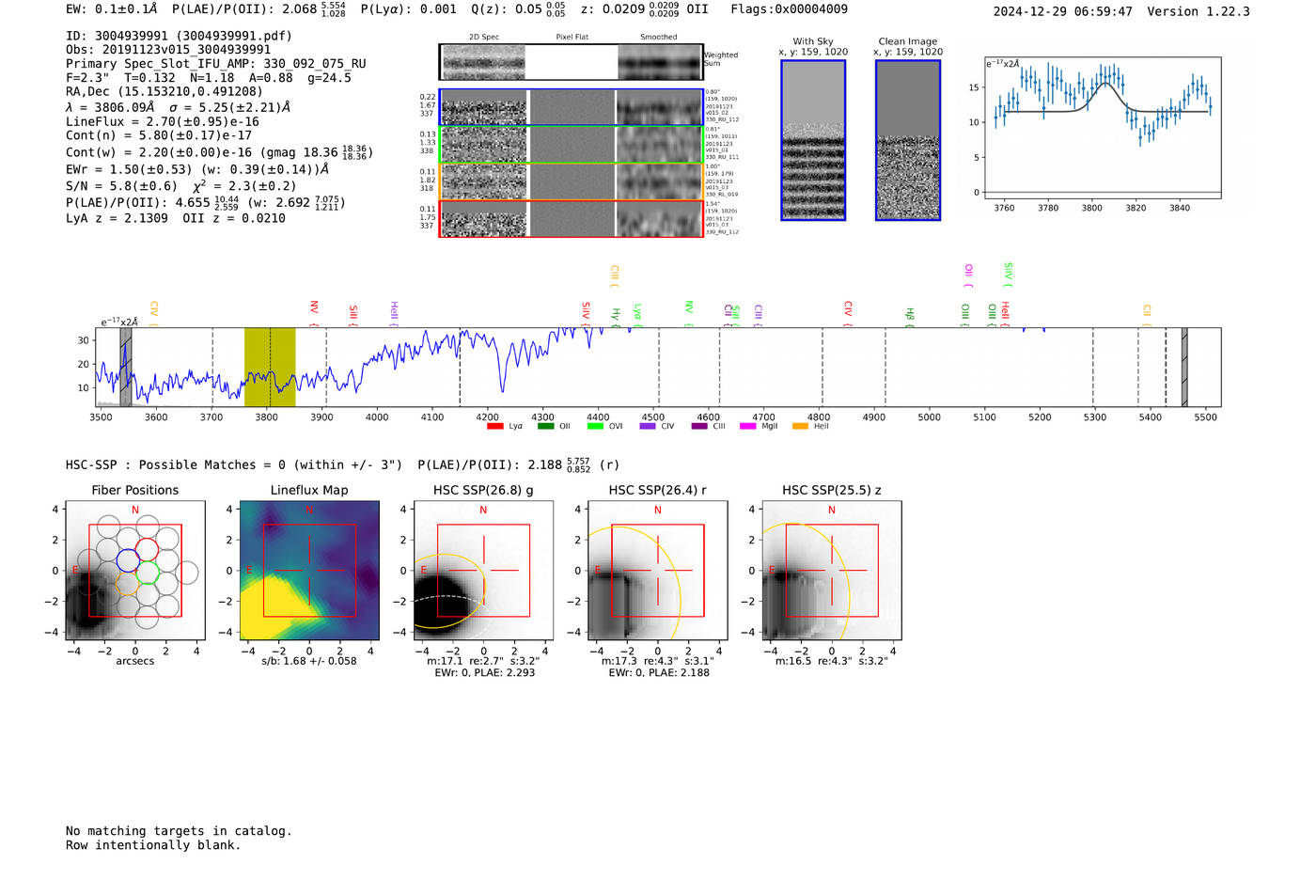Click the HeII orange legend swatch
Screen dimensions: 1316x896
tap(800, 427)
